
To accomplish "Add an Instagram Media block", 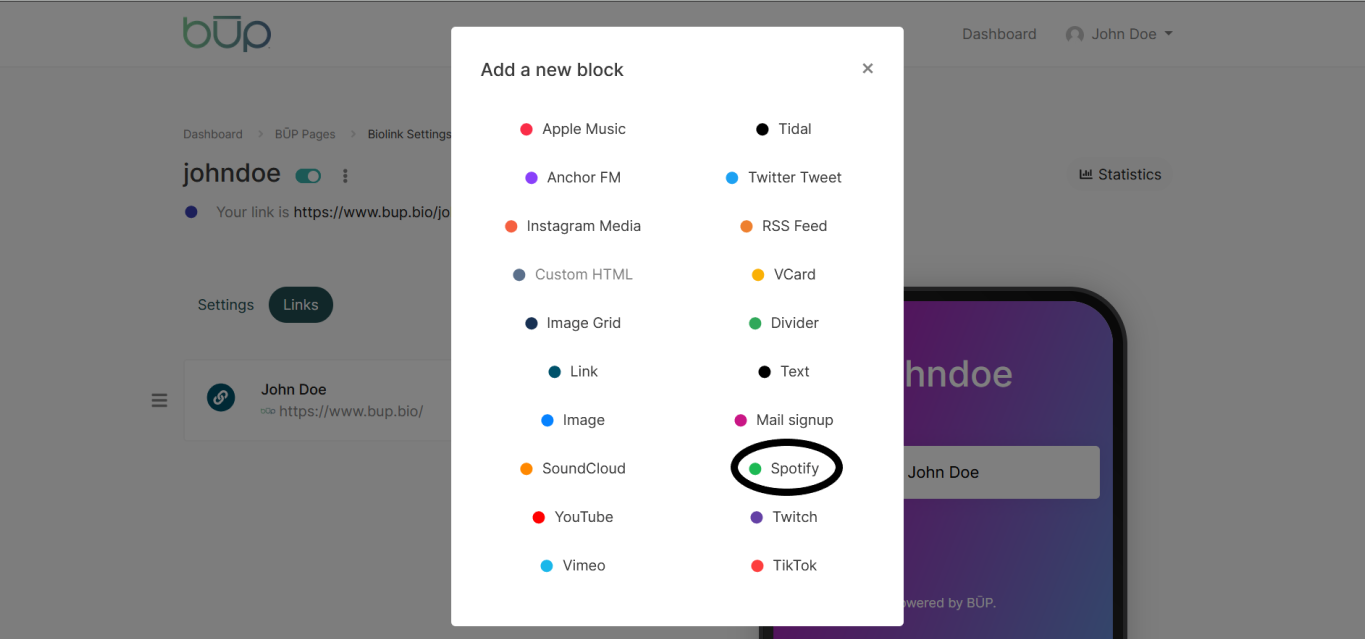I will click(573, 226).
